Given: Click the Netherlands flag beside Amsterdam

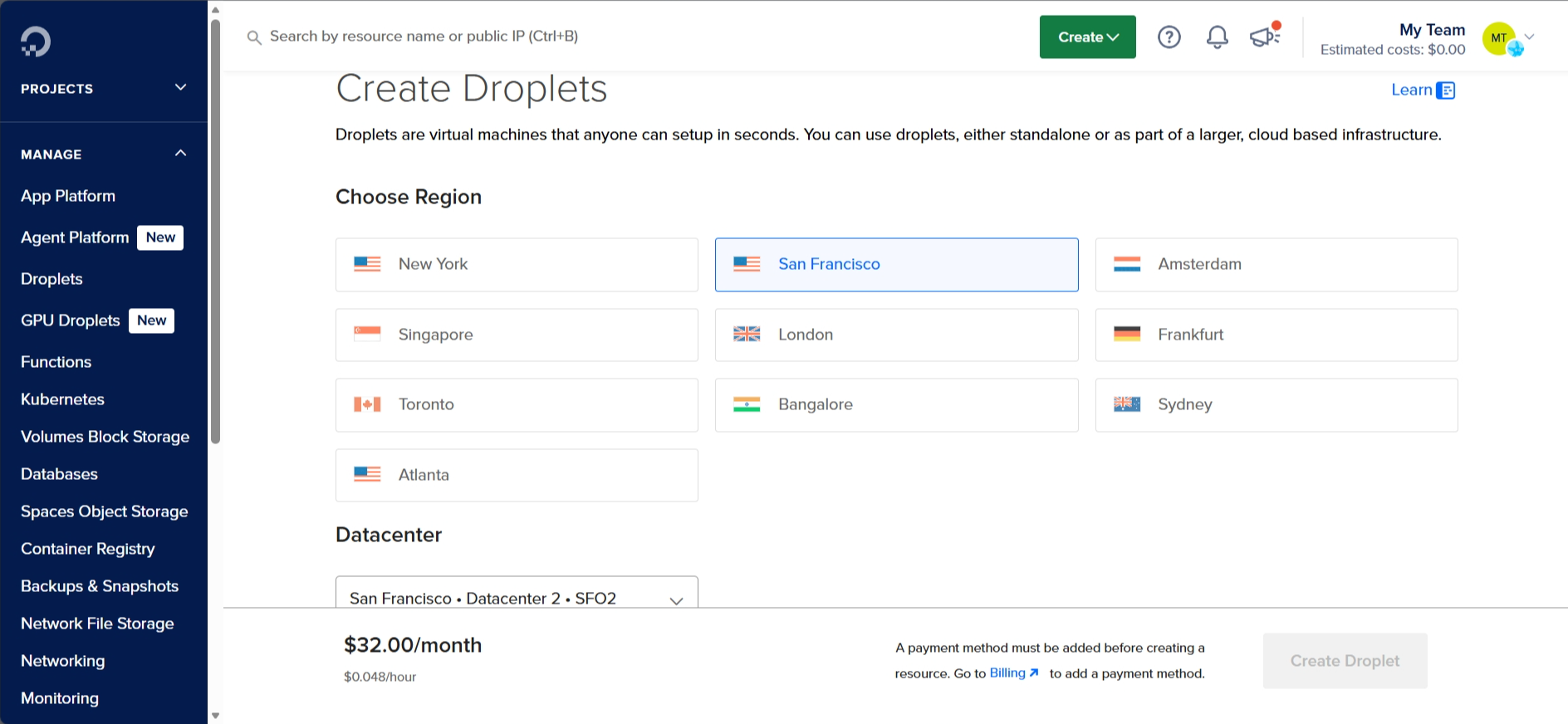Looking at the screenshot, I should click(1127, 264).
